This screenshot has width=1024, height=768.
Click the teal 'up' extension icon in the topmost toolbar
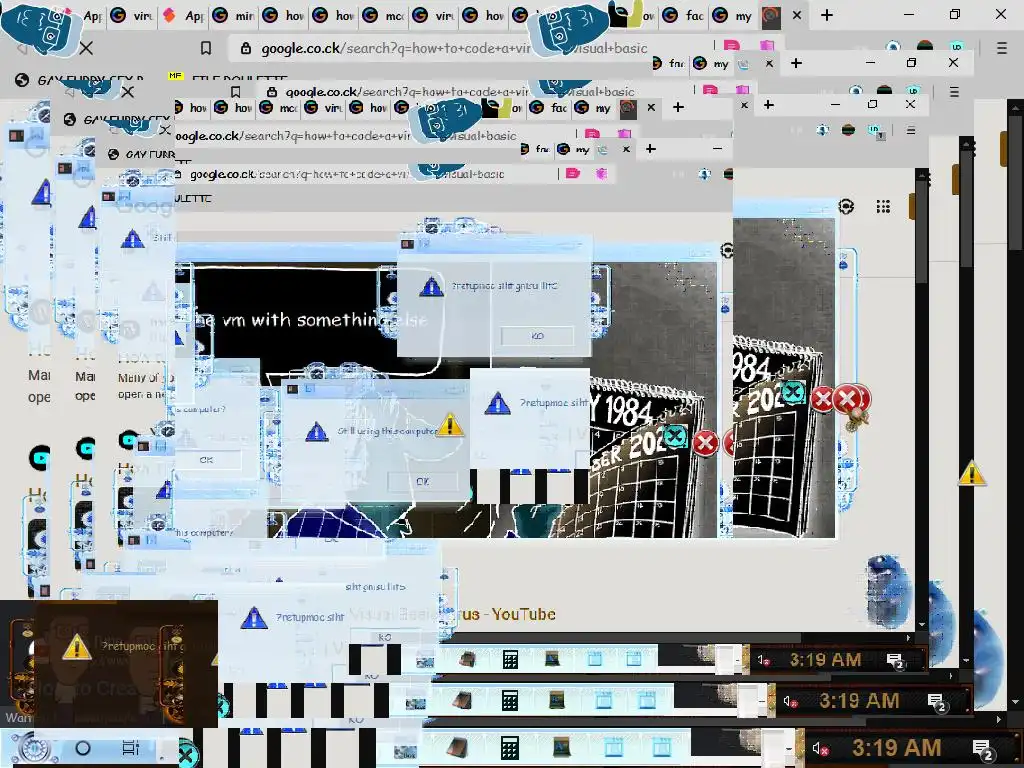(957, 46)
